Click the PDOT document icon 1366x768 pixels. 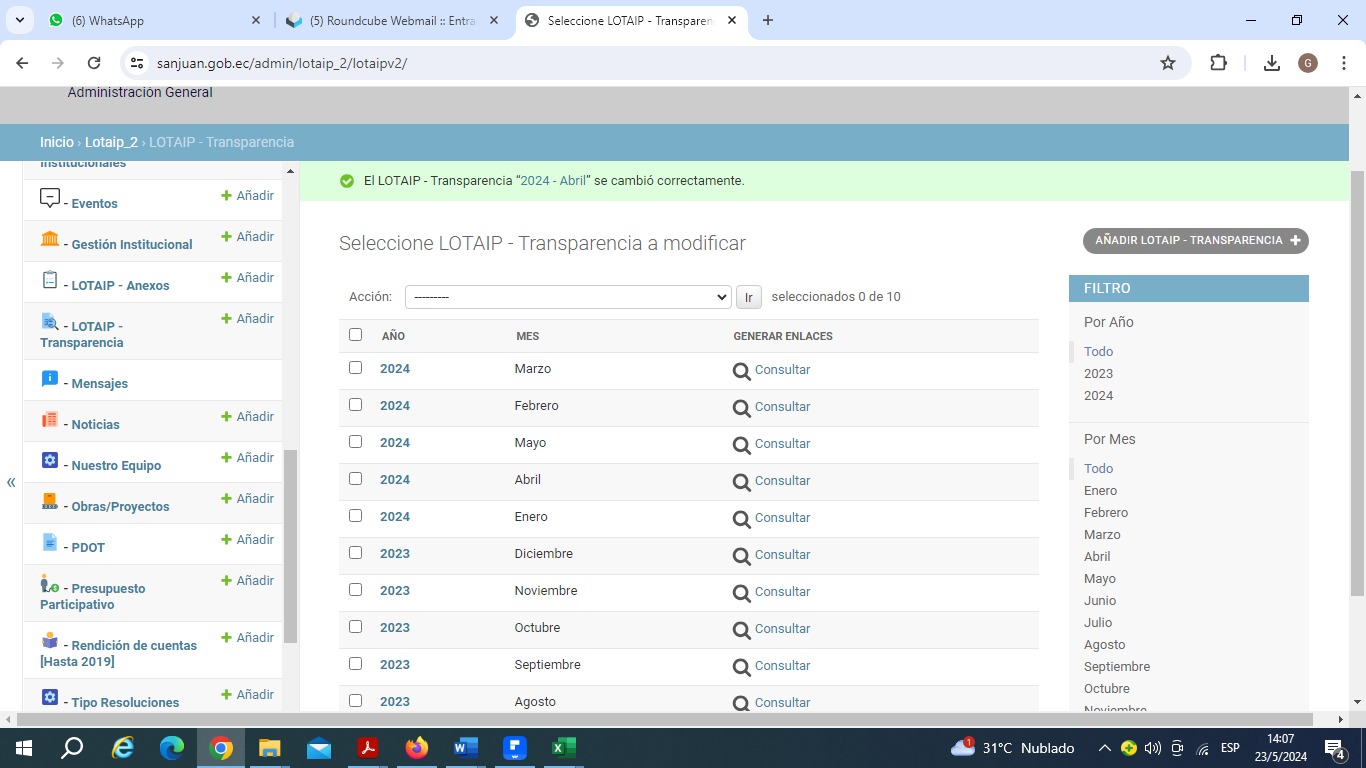coord(49,542)
